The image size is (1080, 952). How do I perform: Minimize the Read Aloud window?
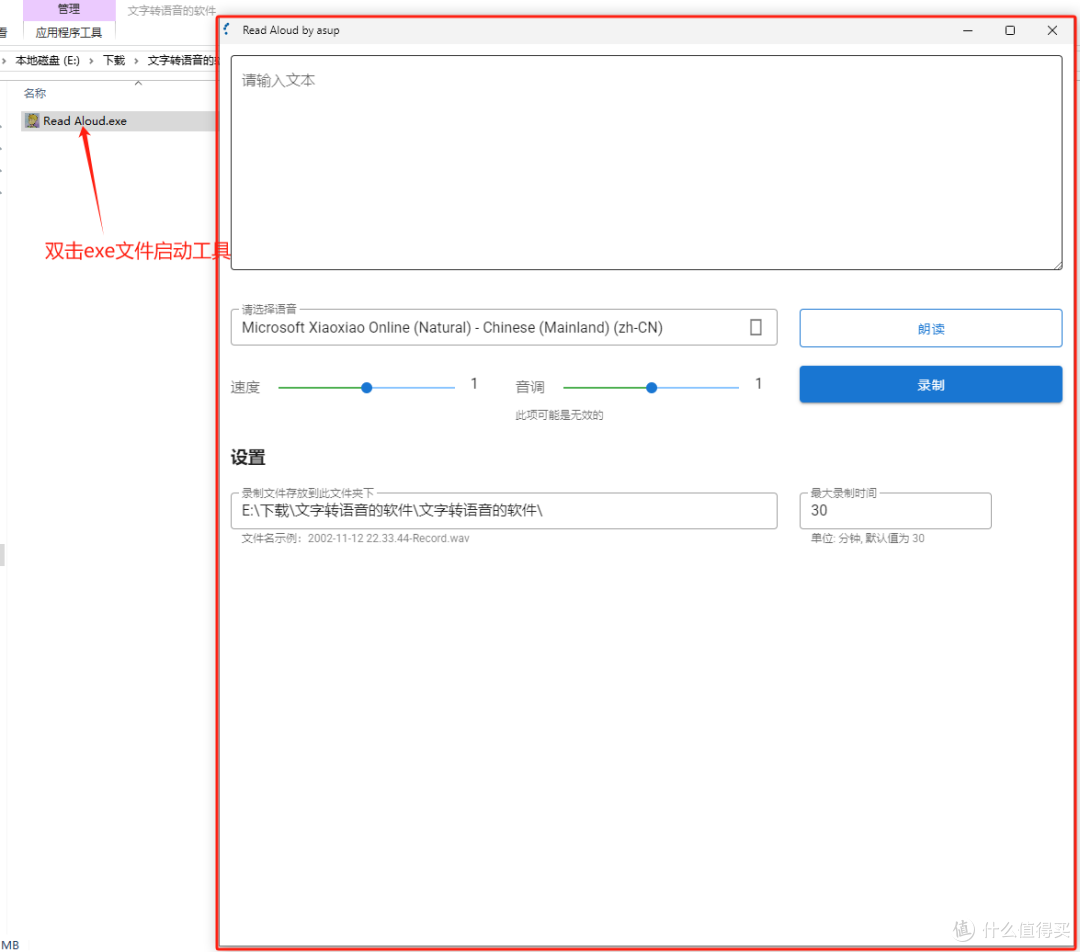968,30
